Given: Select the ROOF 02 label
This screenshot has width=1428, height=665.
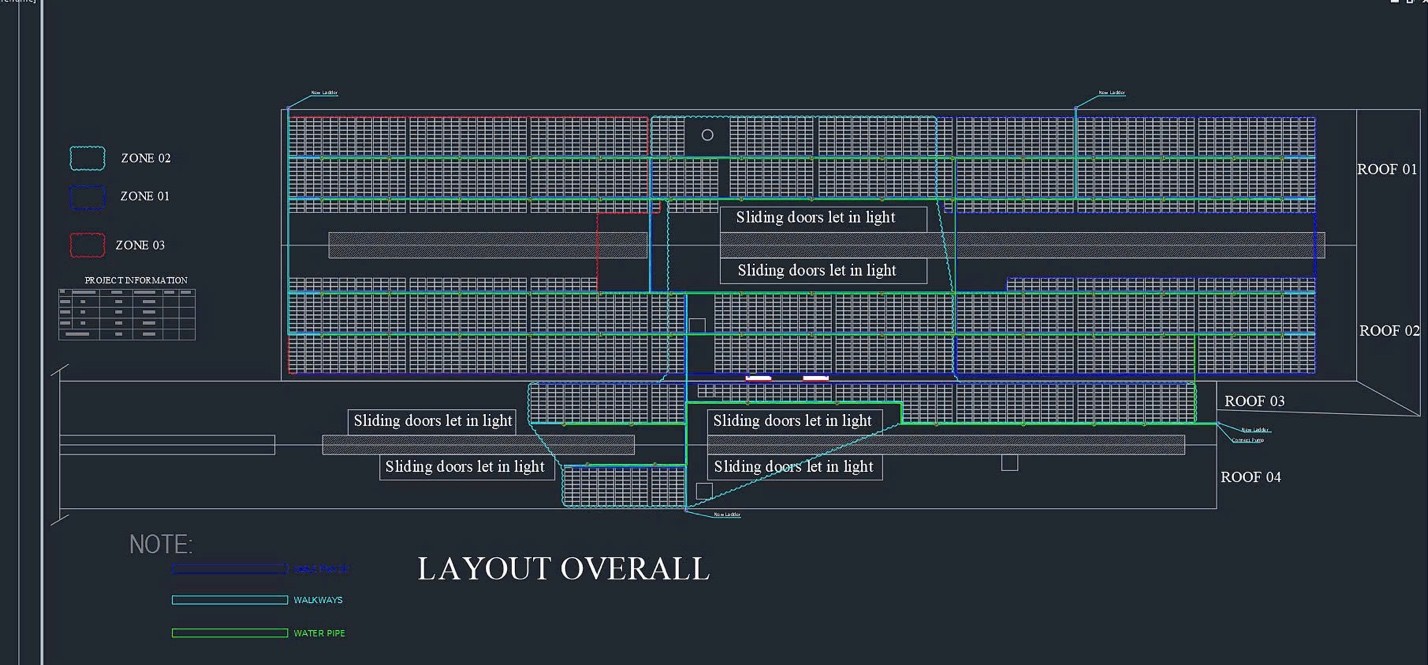Looking at the screenshot, I should pyautogui.click(x=1389, y=331).
